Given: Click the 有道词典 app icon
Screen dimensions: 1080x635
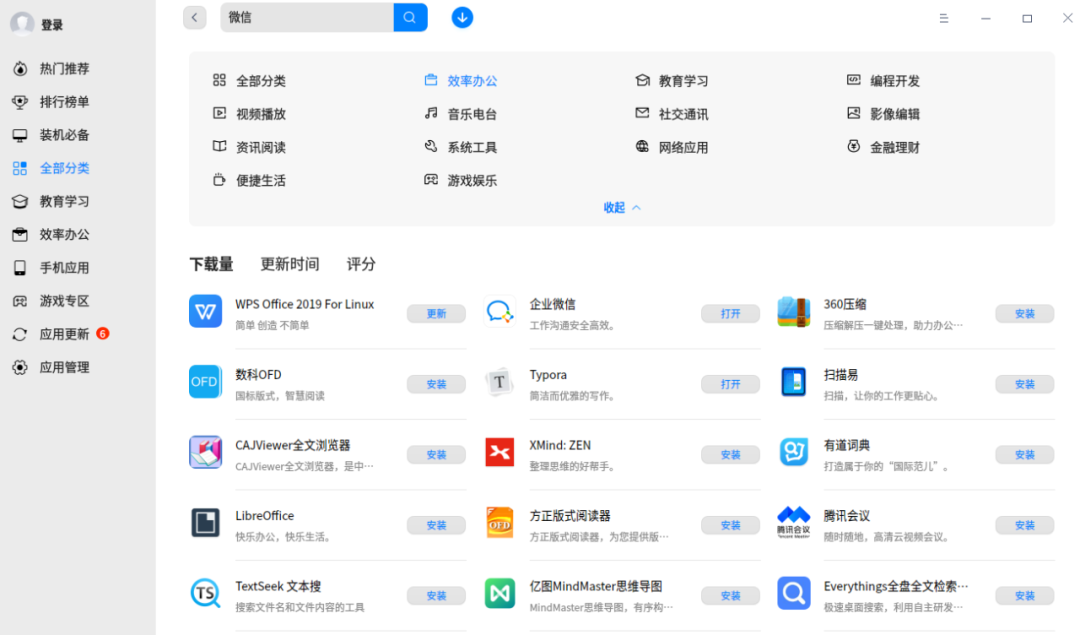Looking at the screenshot, I should point(793,452).
